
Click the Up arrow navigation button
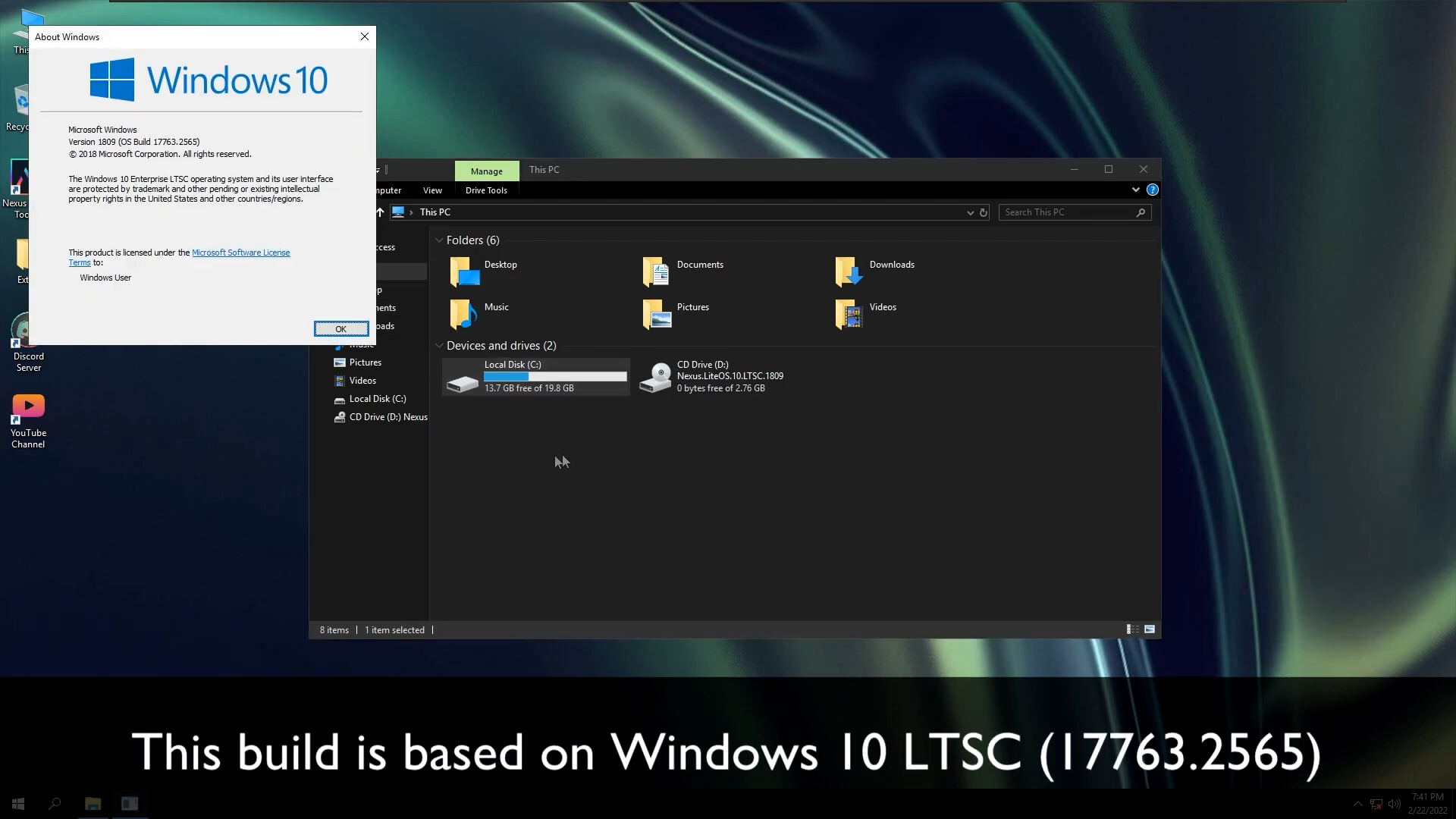pyautogui.click(x=380, y=212)
